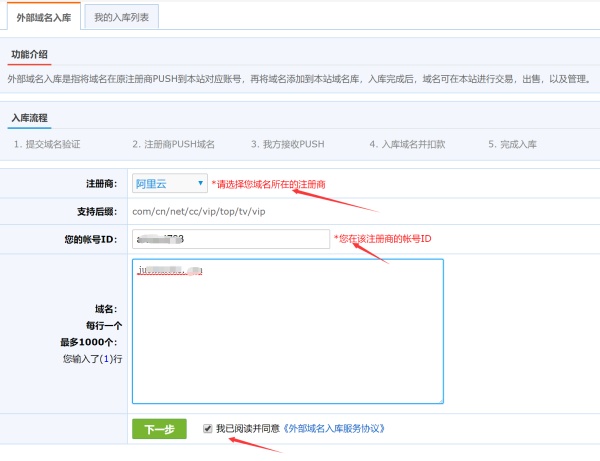This screenshot has height=461, width=600.
Task: Toggle the 我已阅读并同意 checkbox
Action: [x=208, y=428]
